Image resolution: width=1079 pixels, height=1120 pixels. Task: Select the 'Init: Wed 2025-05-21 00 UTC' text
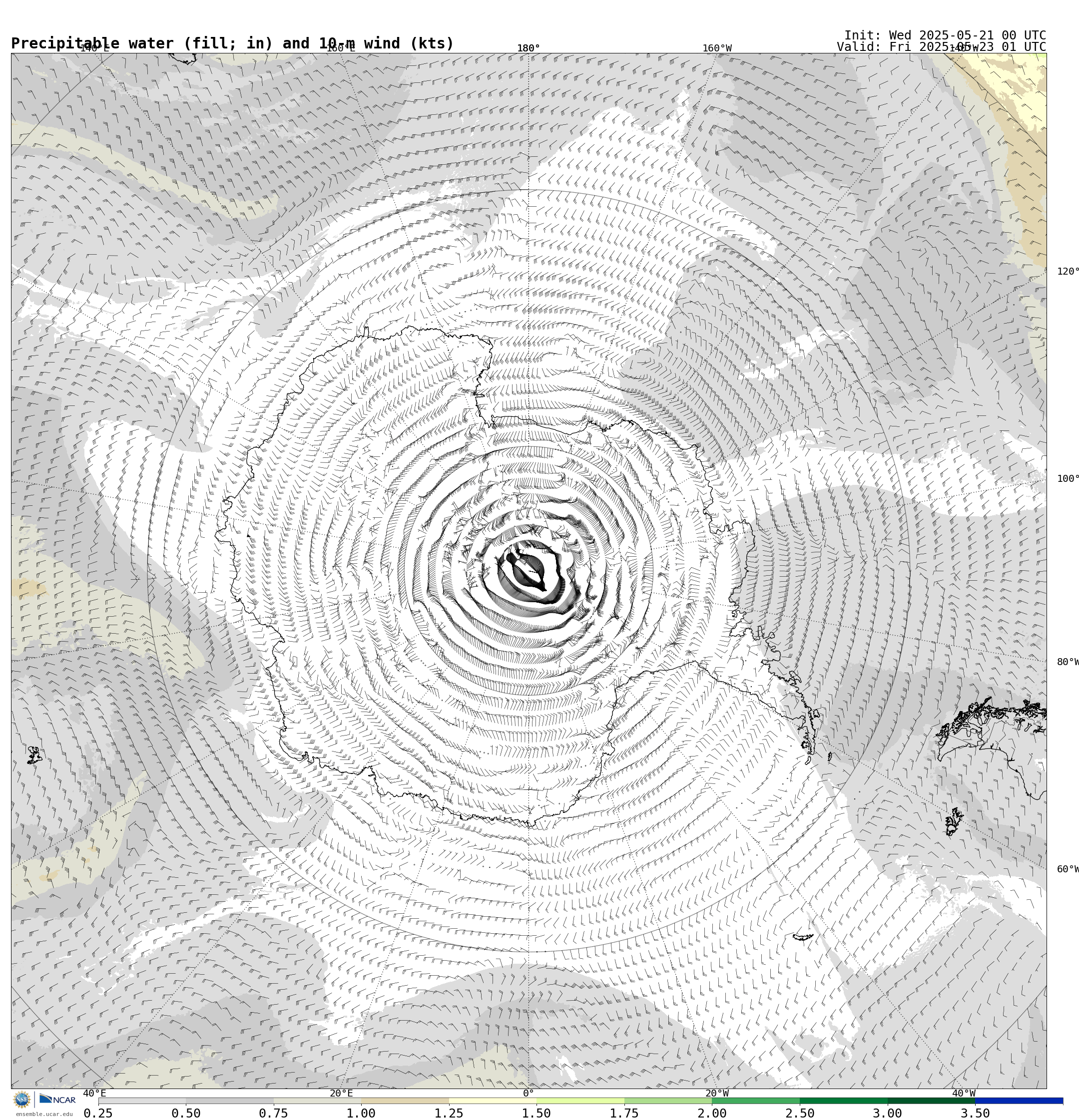945,35
